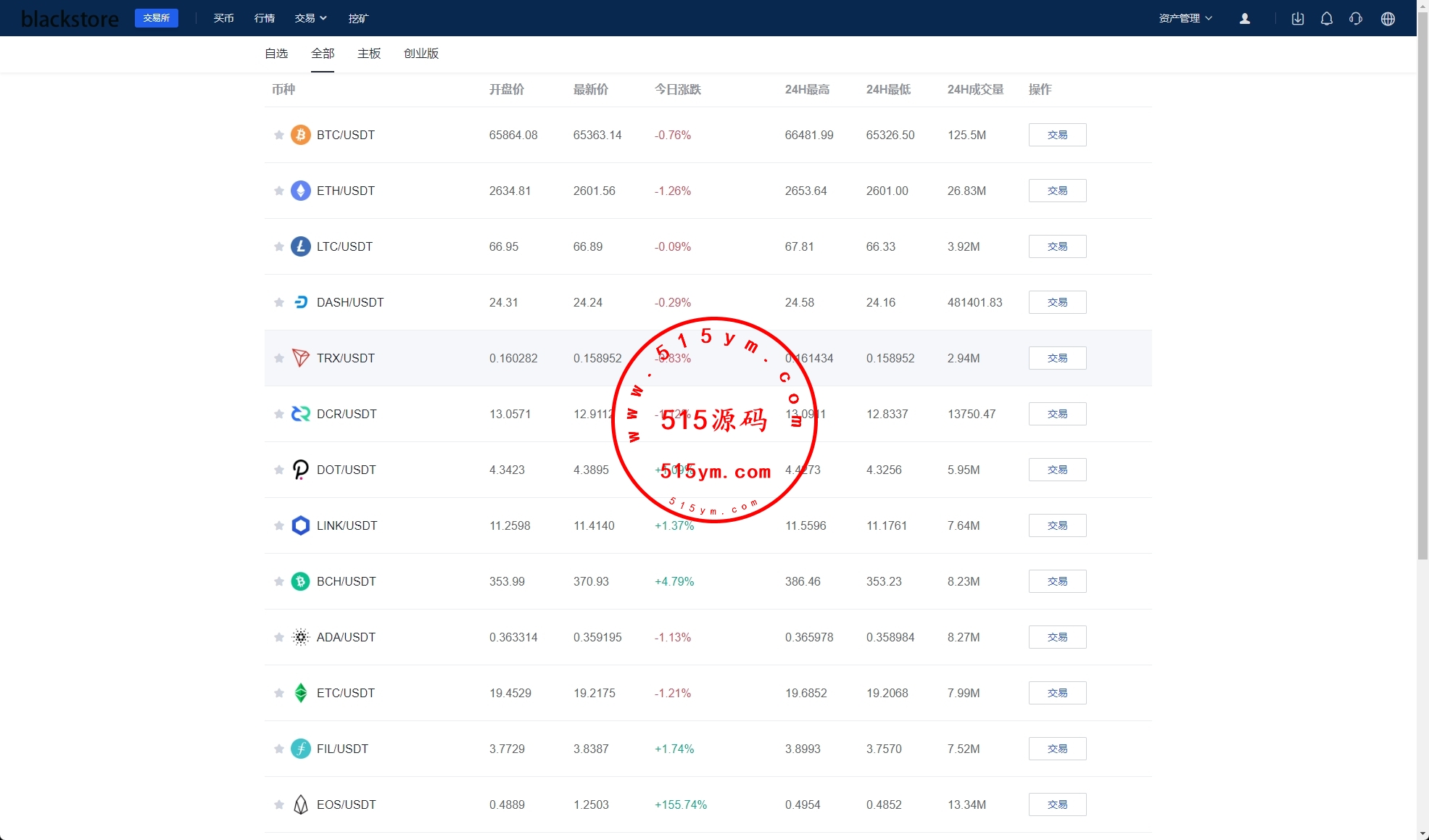Open the 资产管理 dropdown

(x=1185, y=18)
